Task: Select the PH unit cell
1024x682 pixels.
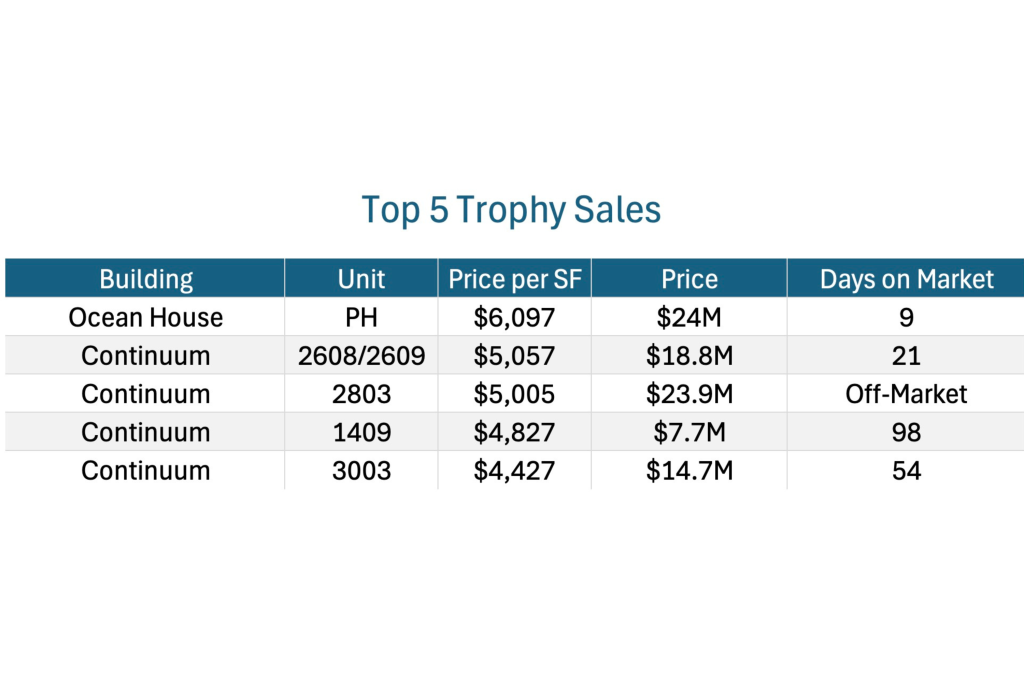Action: point(361,318)
